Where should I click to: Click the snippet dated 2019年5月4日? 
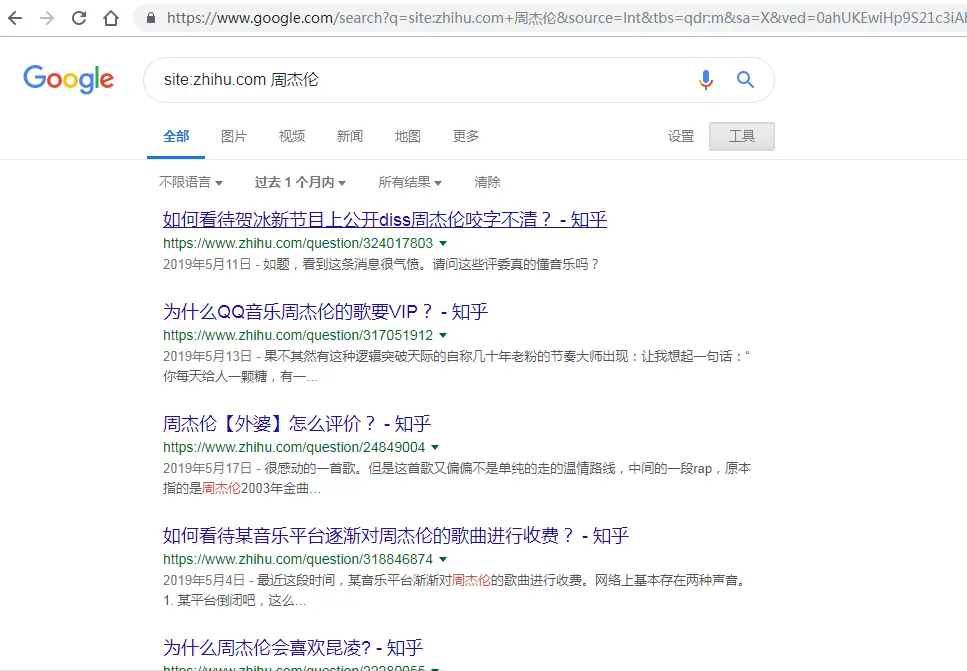pos(456,590)
